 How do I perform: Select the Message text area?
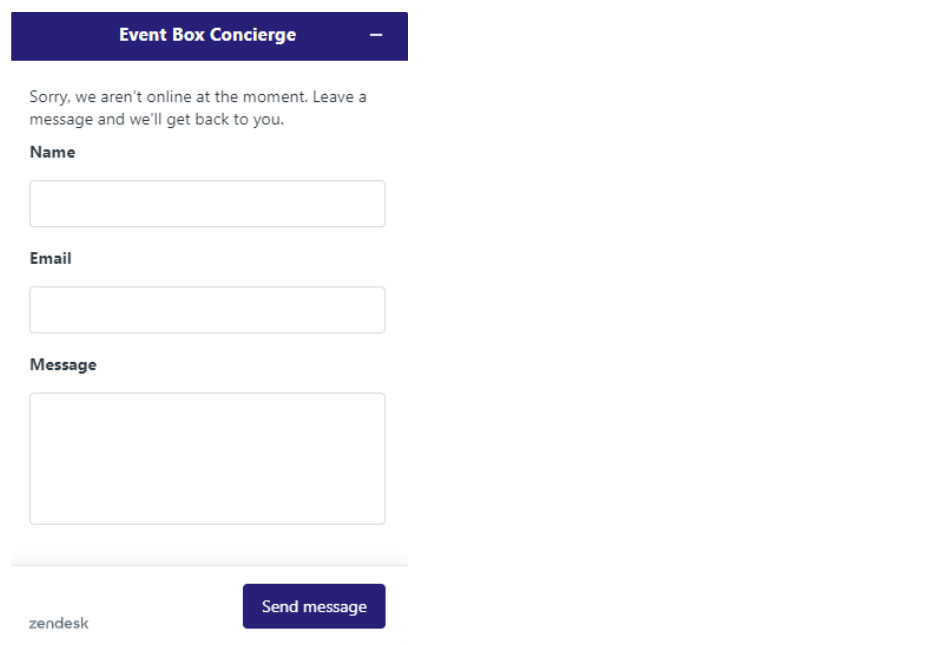click(x=207, y=458)
